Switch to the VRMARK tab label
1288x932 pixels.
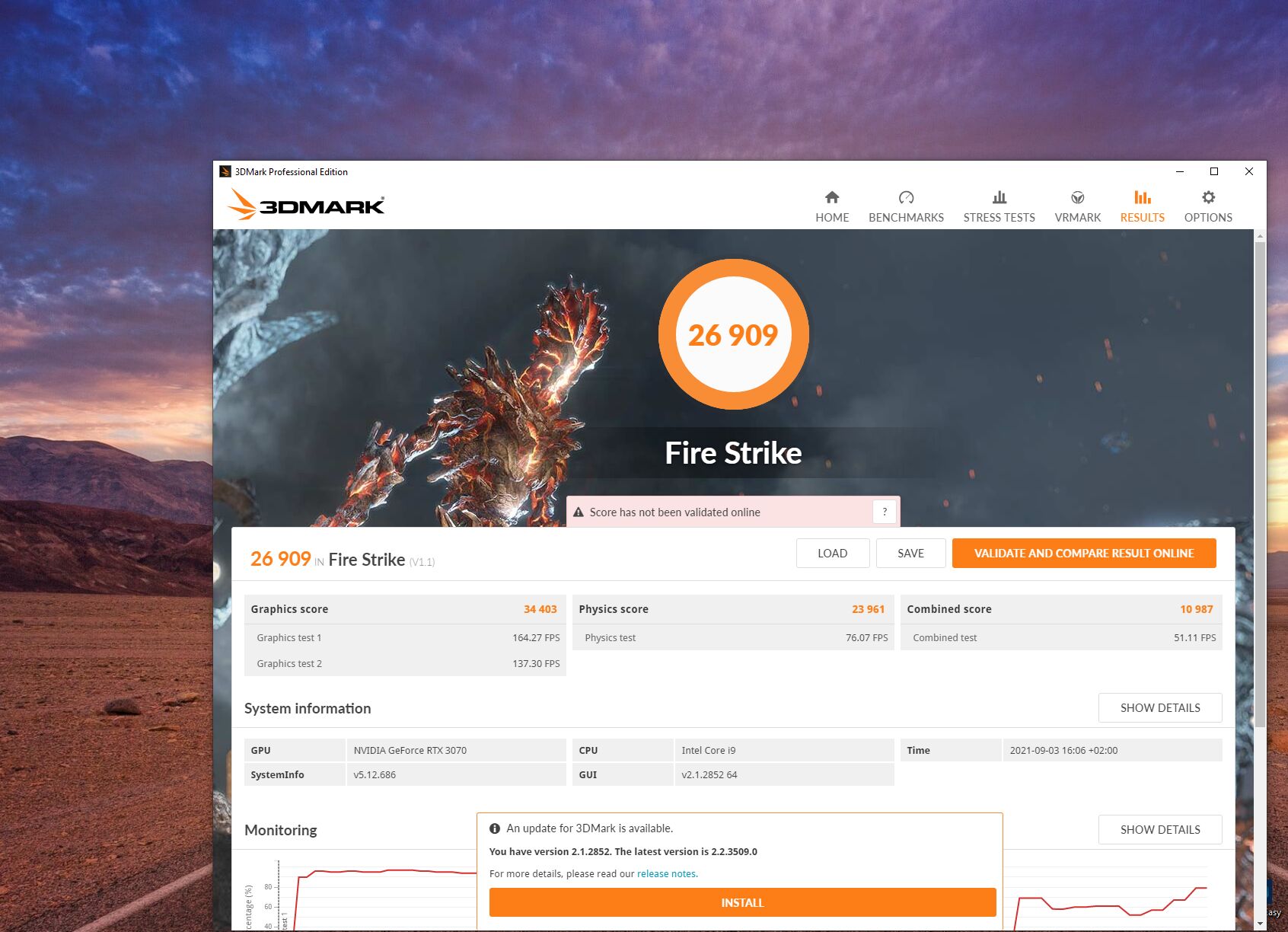(x=1078, y=218)
